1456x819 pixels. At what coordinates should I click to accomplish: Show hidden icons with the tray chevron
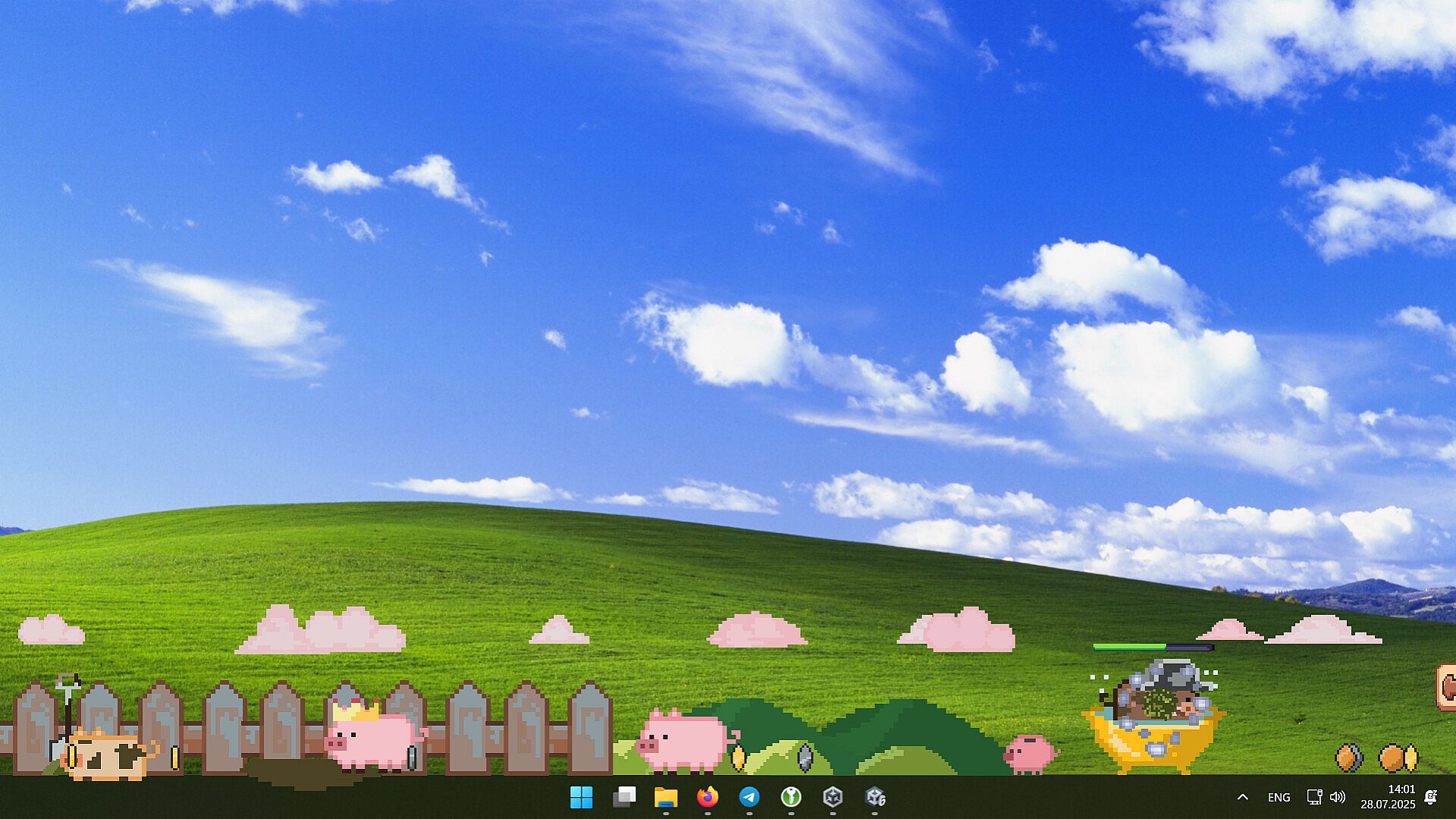pyautogui.click(x=1242, y=797)
